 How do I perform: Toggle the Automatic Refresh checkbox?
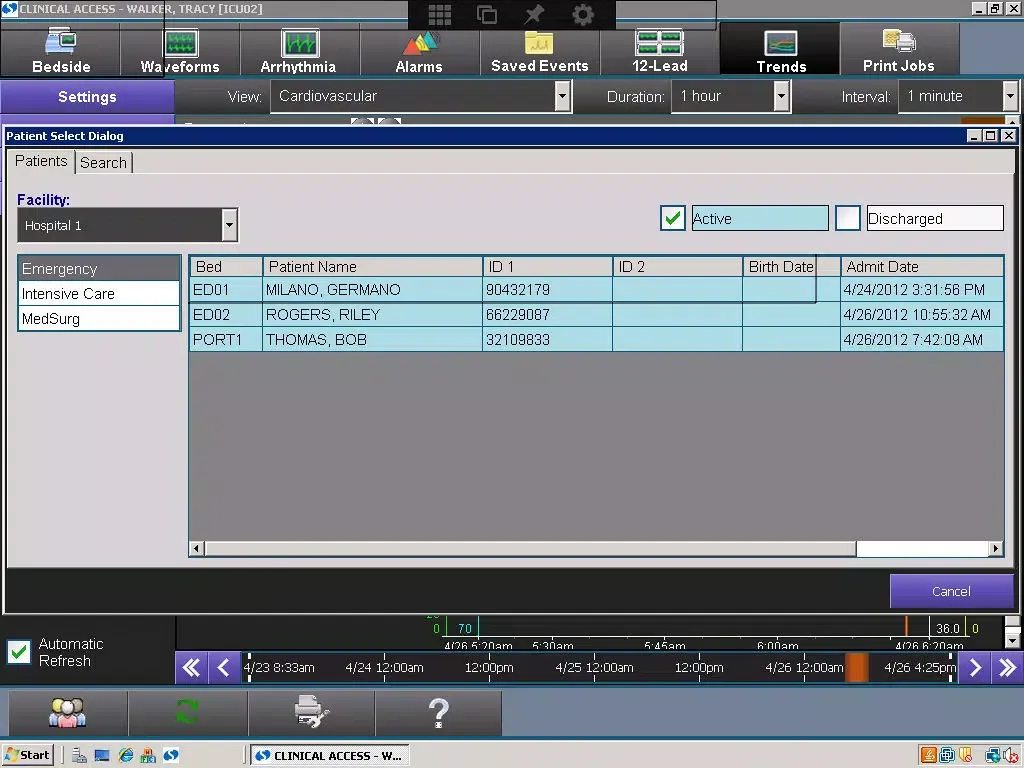tap(19, 652)
